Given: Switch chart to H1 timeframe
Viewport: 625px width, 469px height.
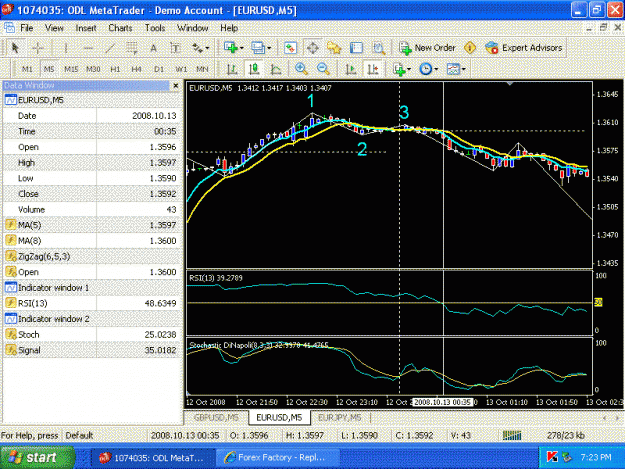Looking at the screenshot, I should click(x=115, y=69).
